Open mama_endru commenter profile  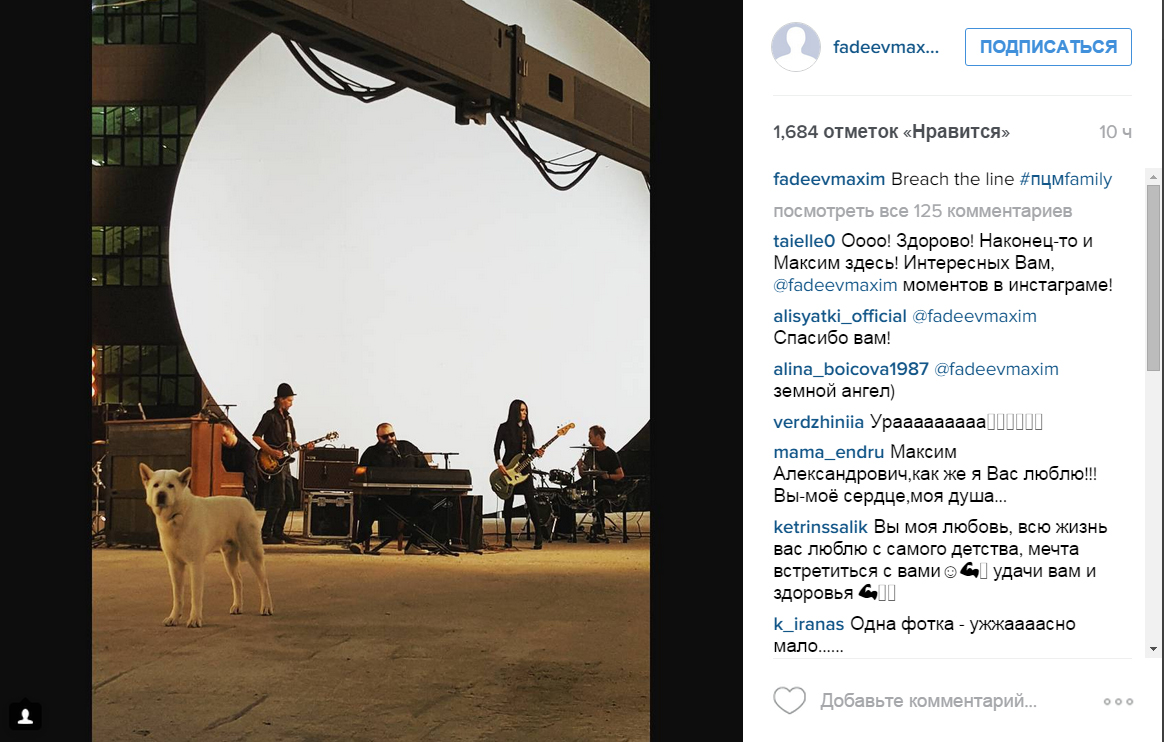point(828,453)
